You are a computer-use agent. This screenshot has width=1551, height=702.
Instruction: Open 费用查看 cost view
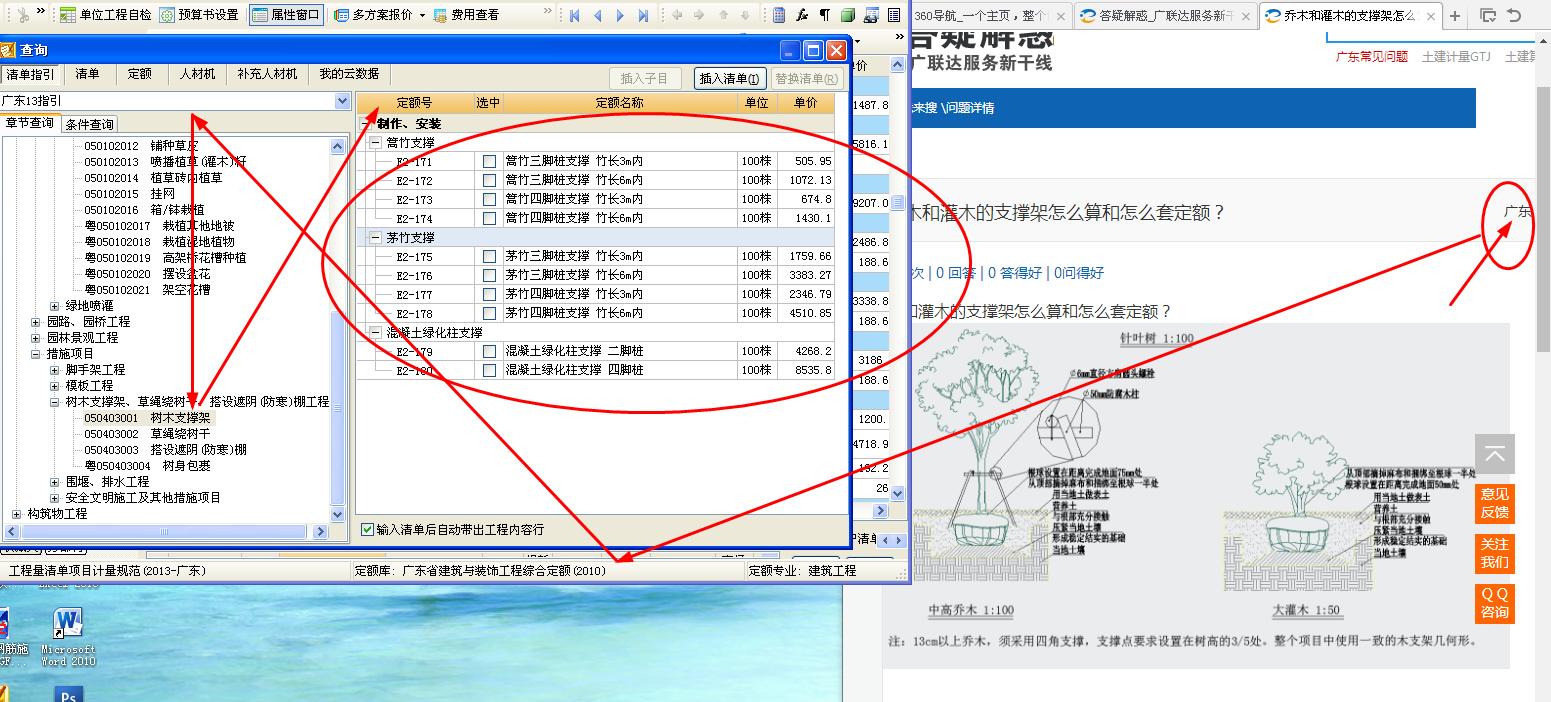[x=466, y=15]
